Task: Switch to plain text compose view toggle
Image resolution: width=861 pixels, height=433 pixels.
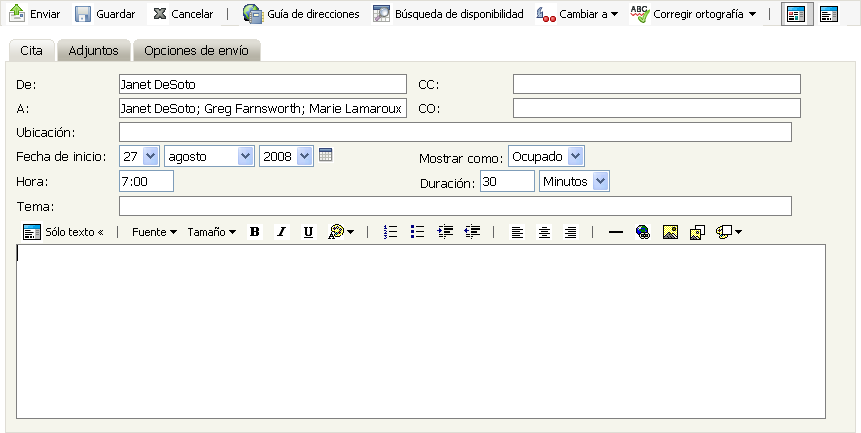Action: (829, 14)
